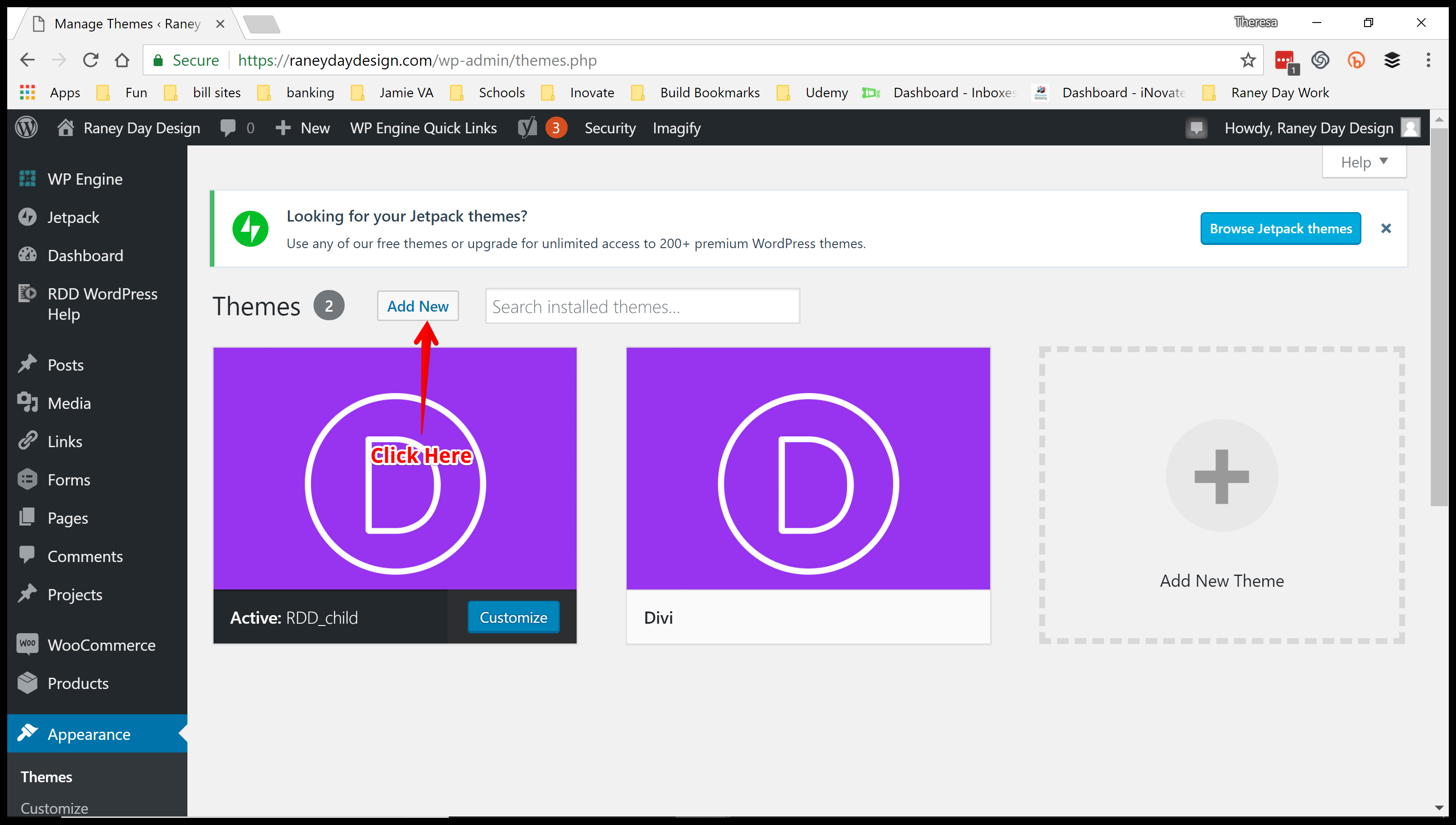Click the red chat extension icon

pos(1285,61)
